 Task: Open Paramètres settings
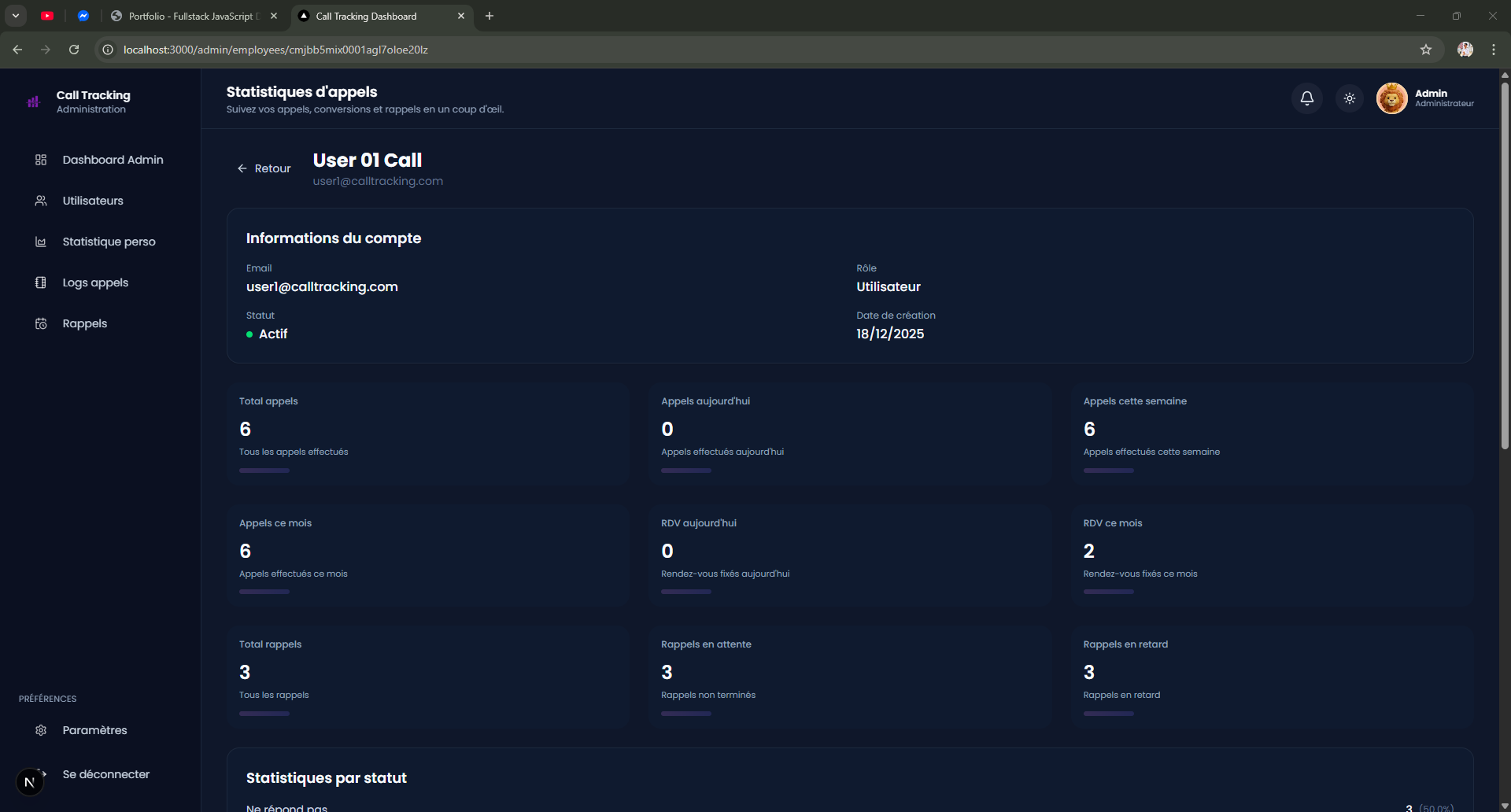click(x=94, y=730)
